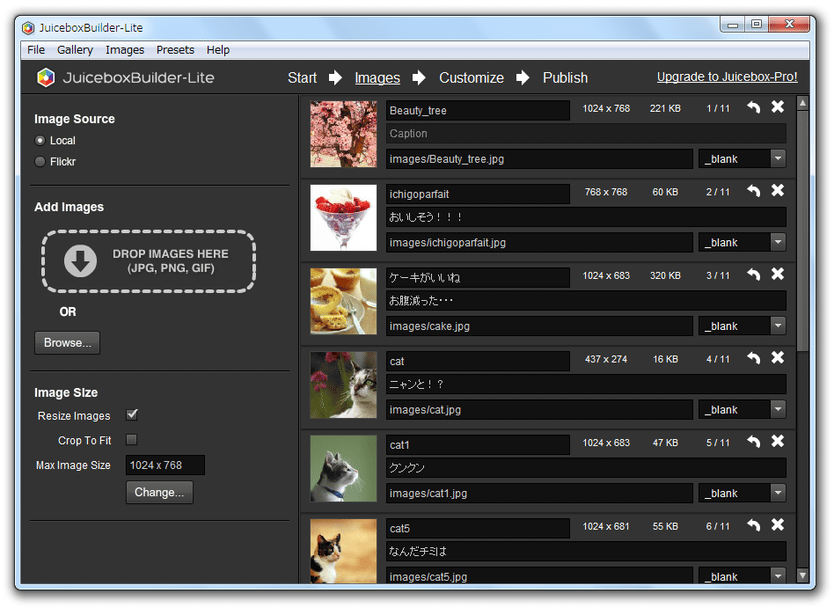Click the image list scrollbar thumb

click(x=803, y=230)
